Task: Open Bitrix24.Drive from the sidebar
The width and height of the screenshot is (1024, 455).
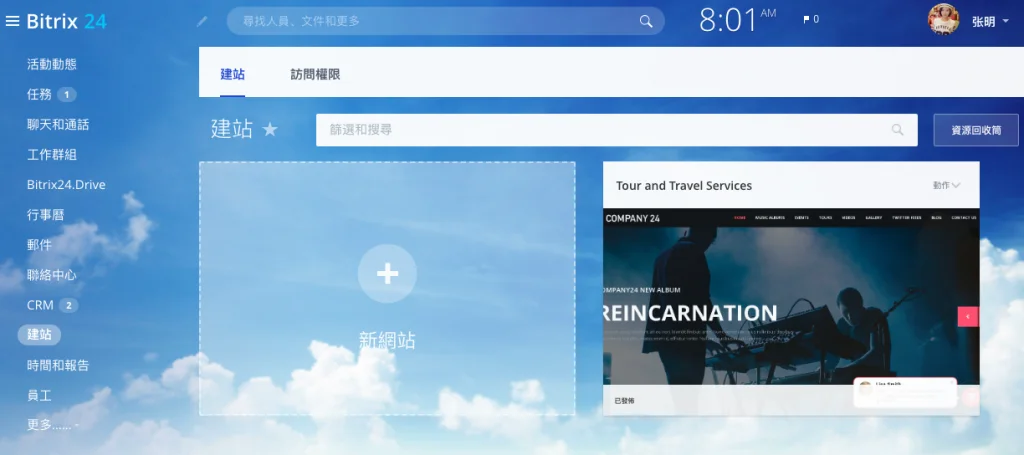Action: [66, 185]
